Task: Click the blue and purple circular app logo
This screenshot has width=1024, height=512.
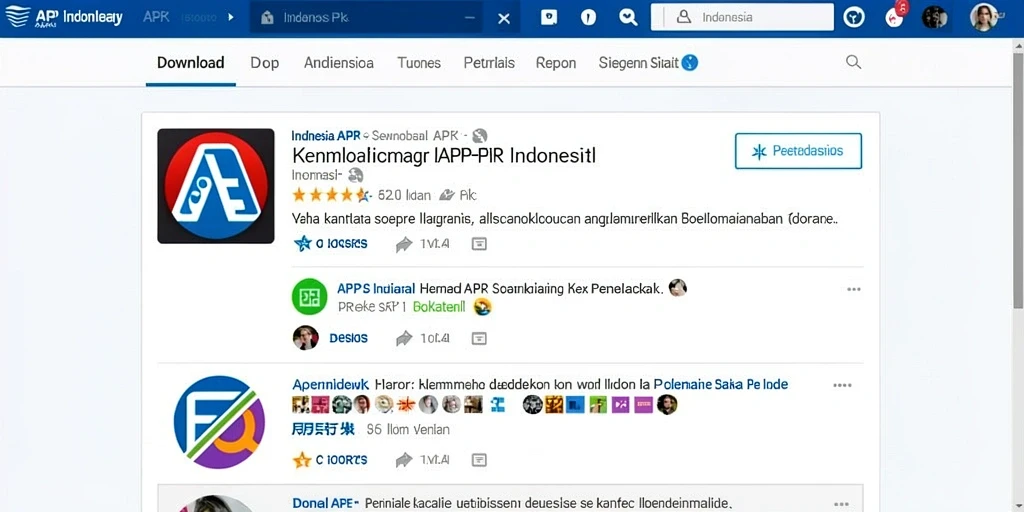Action: 219,422
